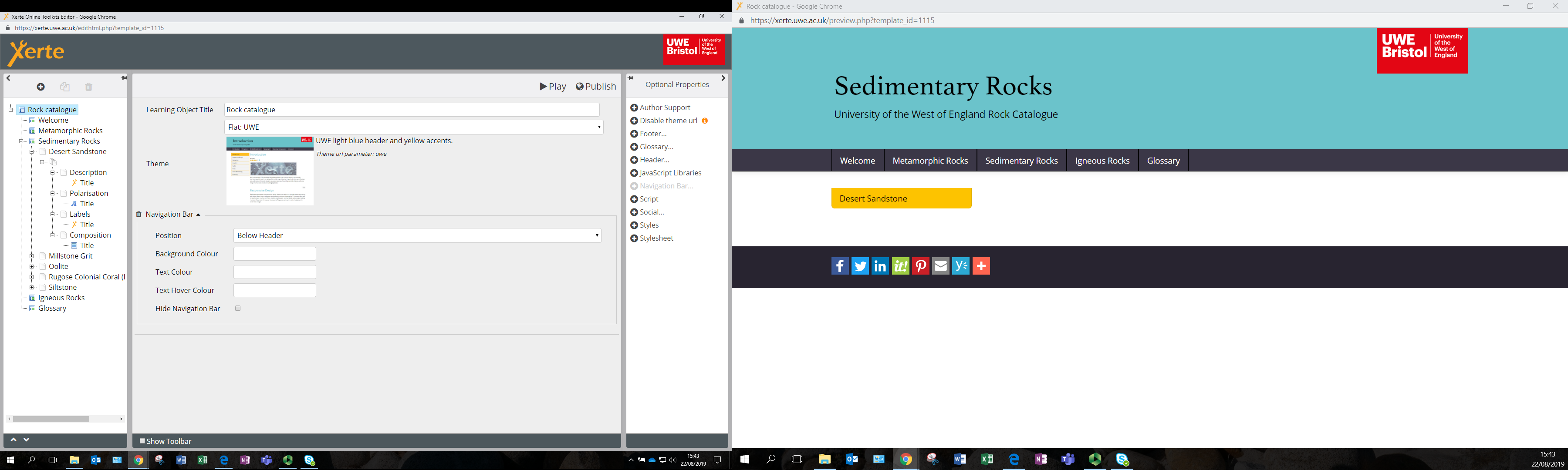The image size is (1568, 470).
Task: Delete the Navigation Bar property using trash icon
Action: (x=139, y=214)
